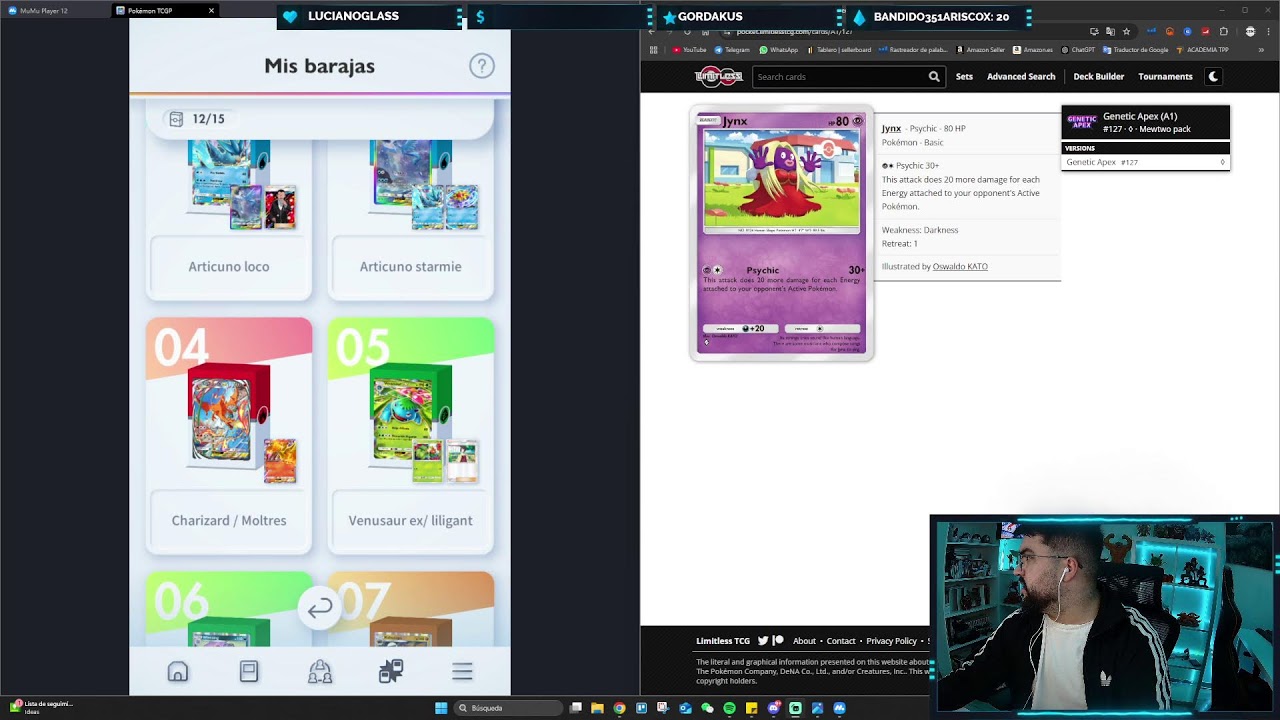Open the Contact link in the footer
This screenshot has height=720, width=1280.
pyautogui.click(x=841, y=641)
